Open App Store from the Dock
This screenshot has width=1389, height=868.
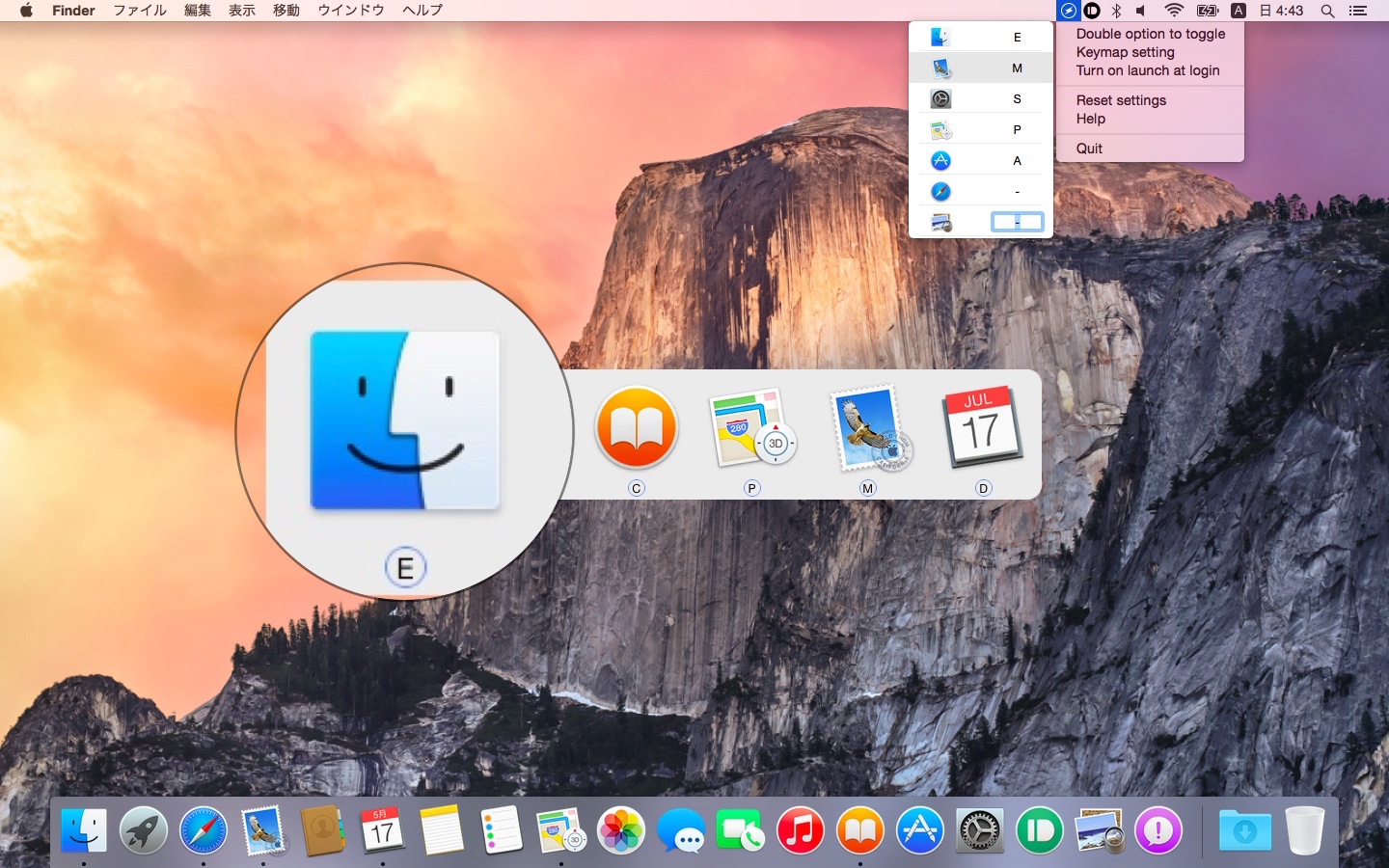click(920, 830)
